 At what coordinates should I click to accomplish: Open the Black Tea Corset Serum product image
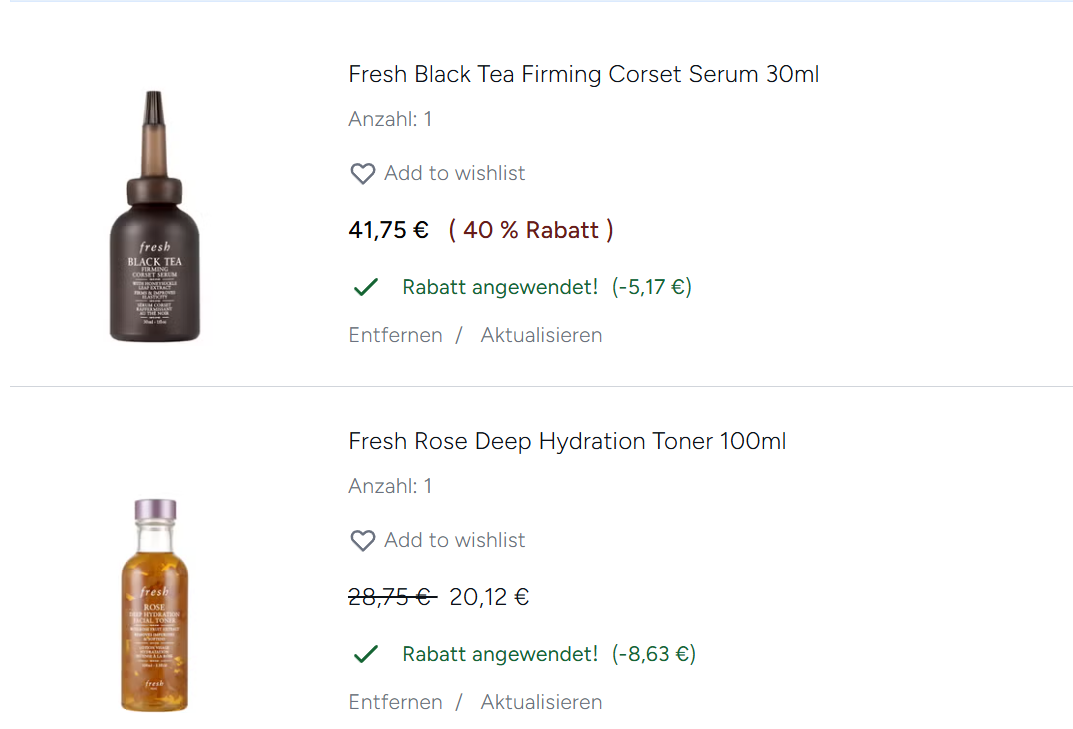(x=154, y=217)
